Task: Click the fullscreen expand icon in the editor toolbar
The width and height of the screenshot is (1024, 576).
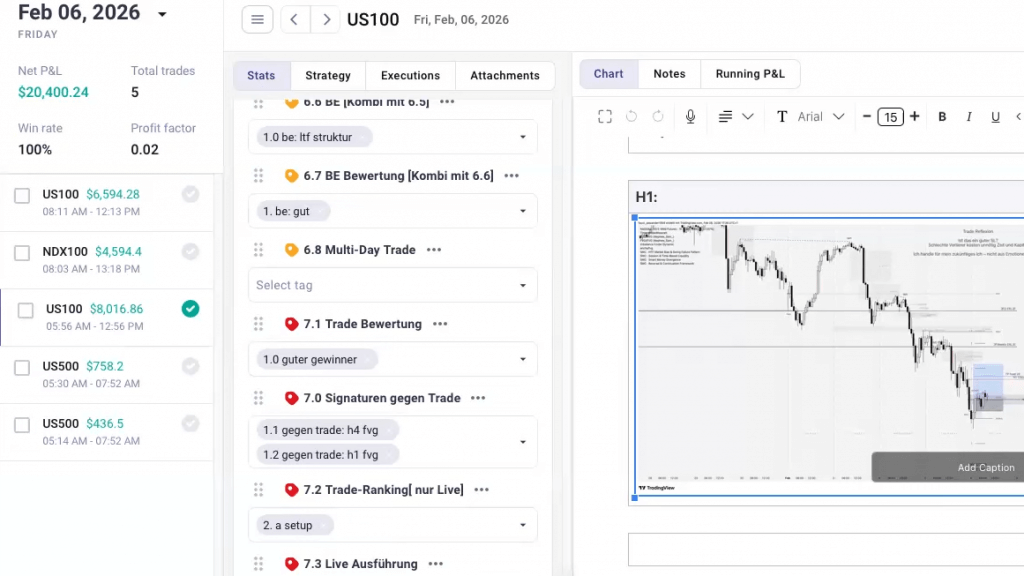Action: [604, 116]
